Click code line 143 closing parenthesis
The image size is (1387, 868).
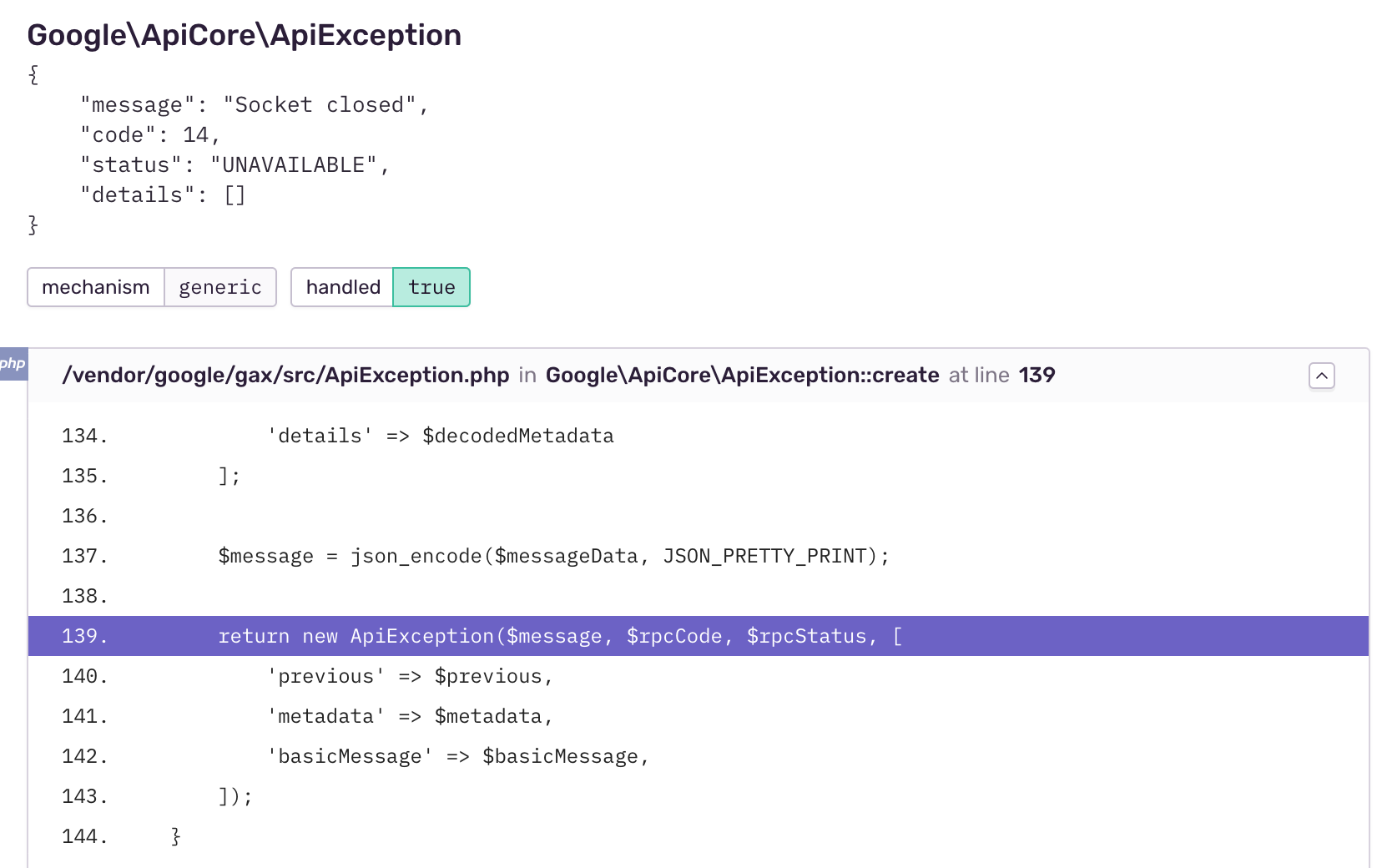point(699,796)
